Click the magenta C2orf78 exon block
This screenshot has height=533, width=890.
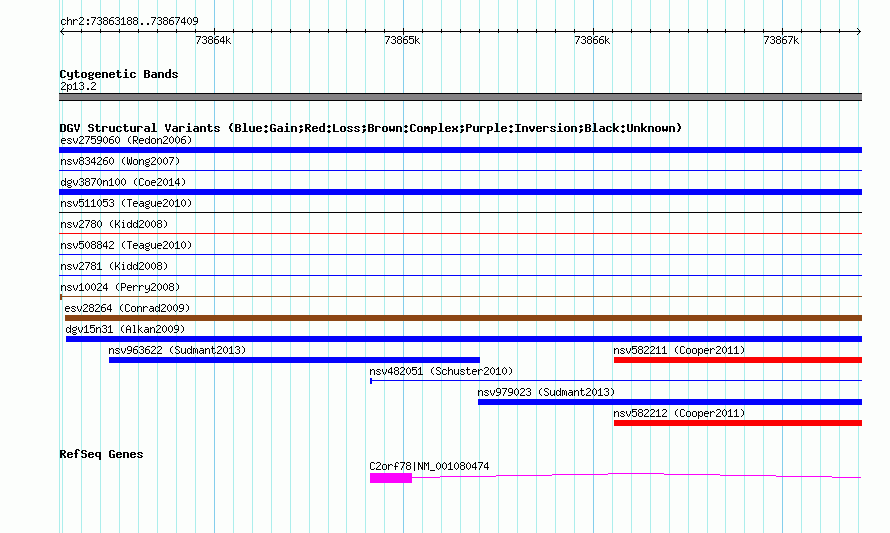coord(391,478)
